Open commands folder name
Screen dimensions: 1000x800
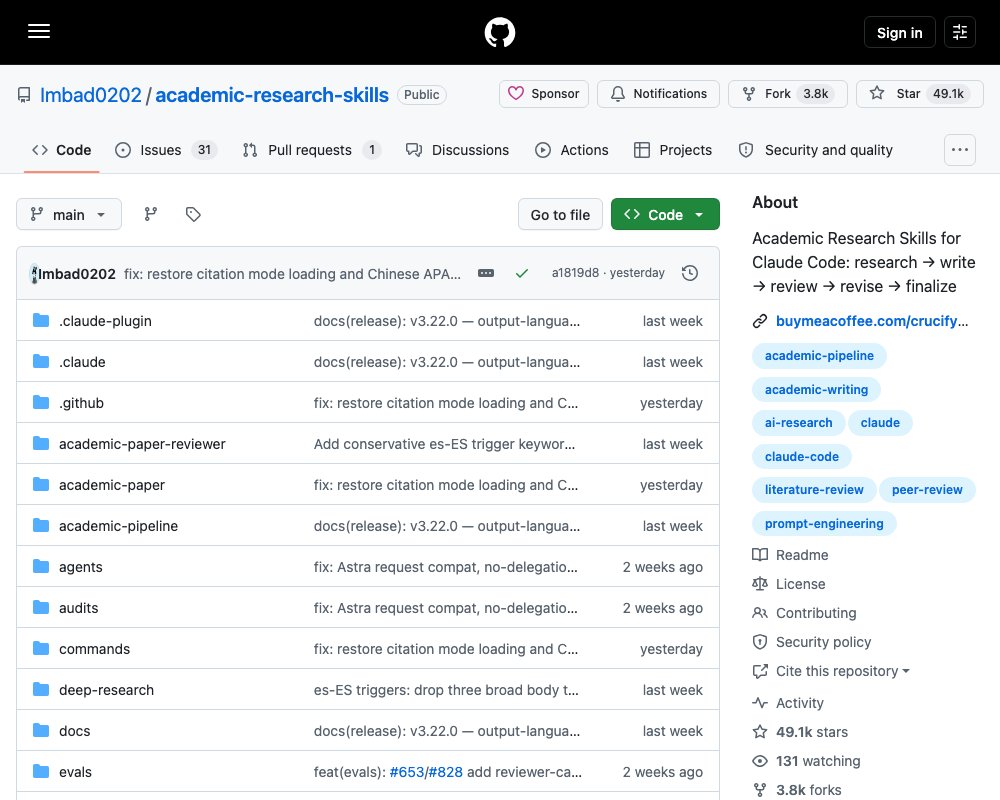coord(94,649)
